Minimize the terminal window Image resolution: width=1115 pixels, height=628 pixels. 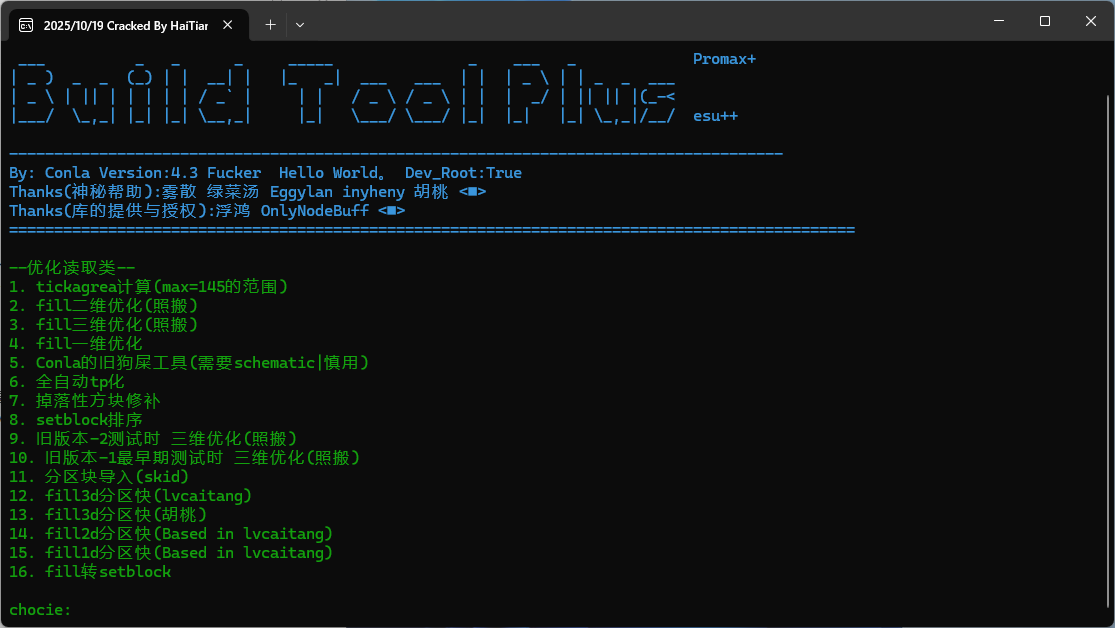tap(996, 21)
